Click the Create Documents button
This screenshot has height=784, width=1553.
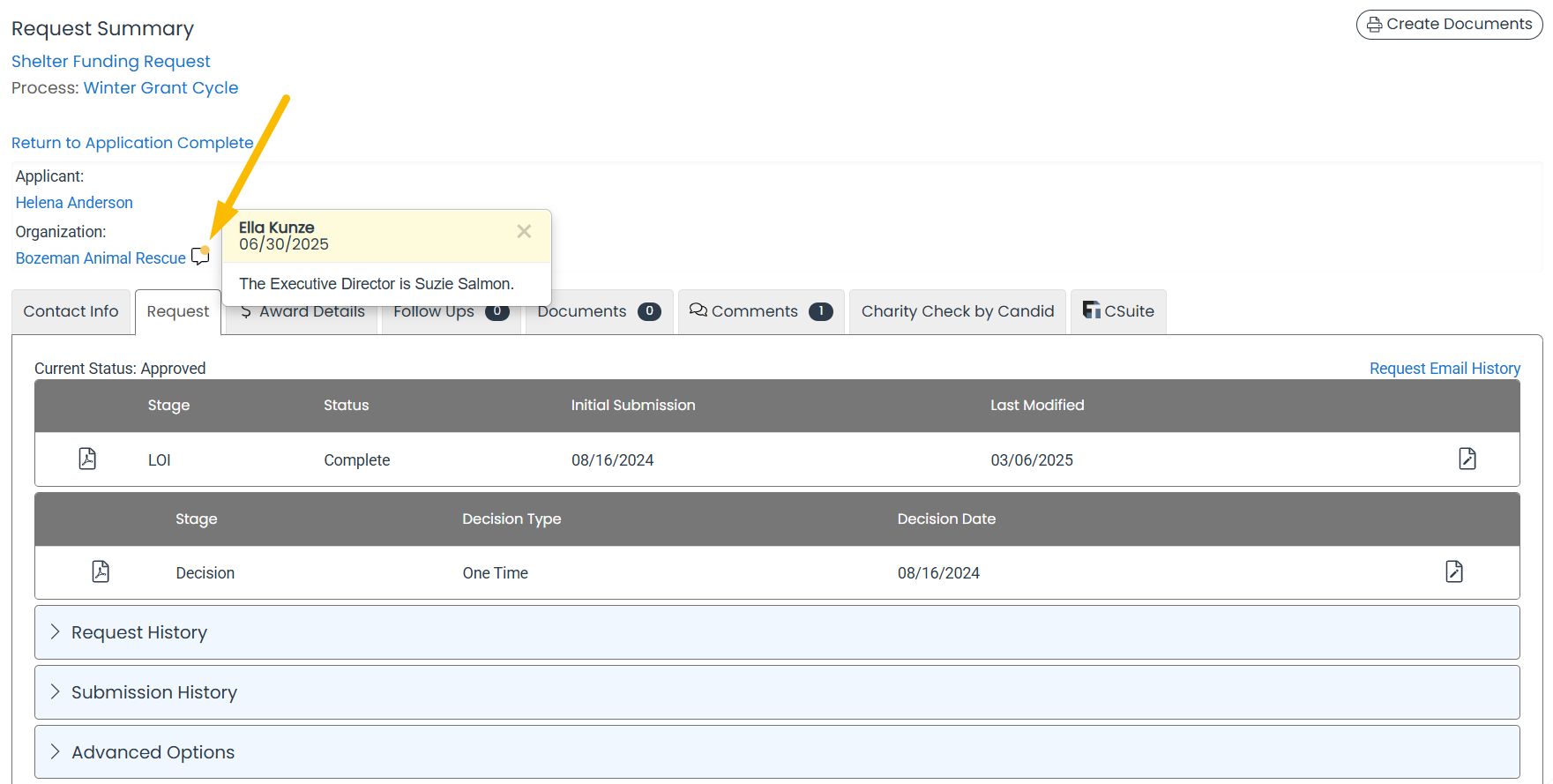coord(1449,25)
